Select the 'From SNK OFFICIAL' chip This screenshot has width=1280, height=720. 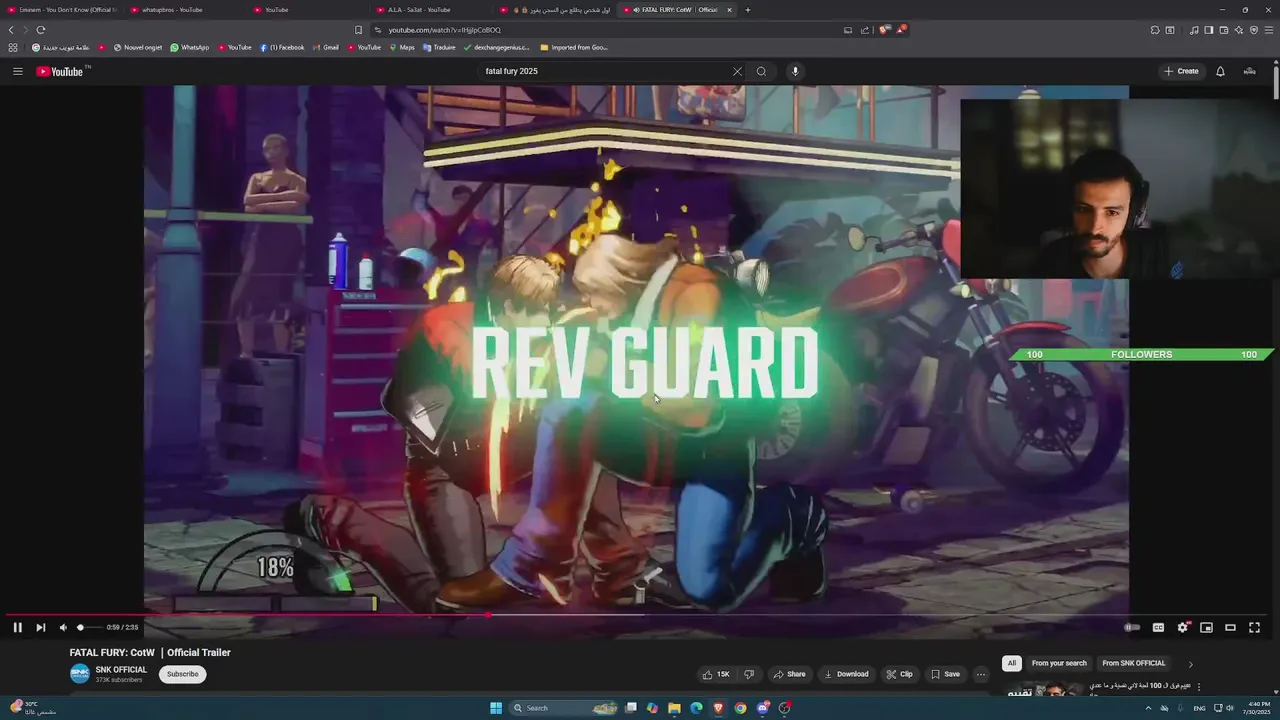pos(1134,663)
